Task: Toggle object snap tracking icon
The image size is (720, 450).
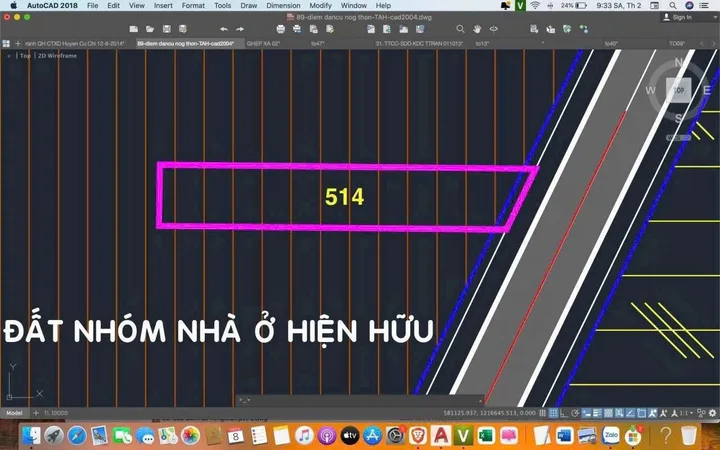Action: click(x=630, y=413)
